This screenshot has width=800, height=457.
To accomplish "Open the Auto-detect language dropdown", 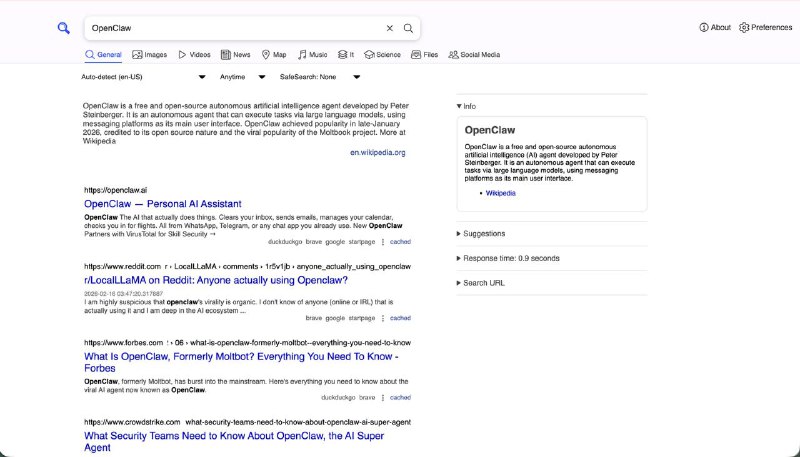I will (143, 77).
